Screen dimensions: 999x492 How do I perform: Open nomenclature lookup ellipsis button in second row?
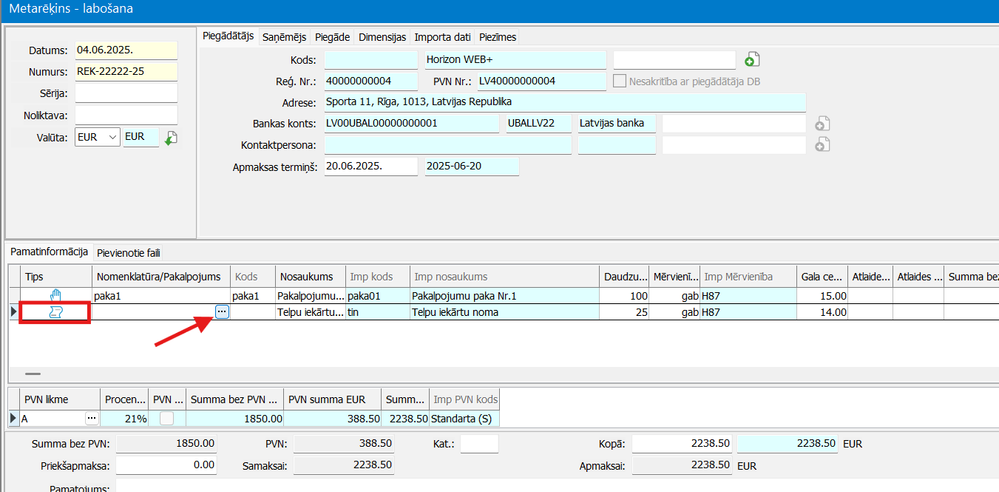pyautogui.click(x=222, y=313)
